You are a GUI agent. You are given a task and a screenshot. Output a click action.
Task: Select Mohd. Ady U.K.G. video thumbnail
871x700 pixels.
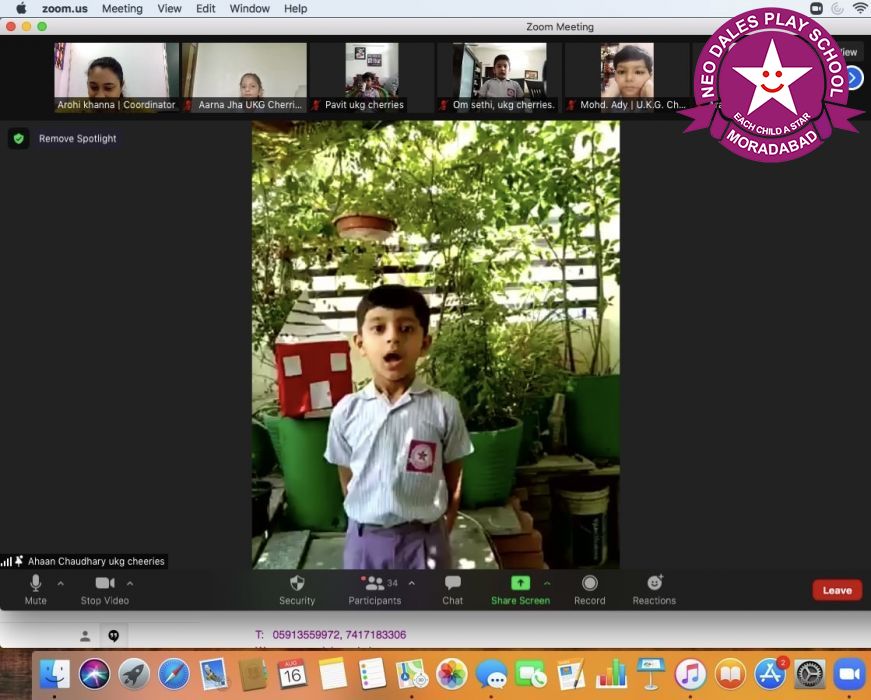pyautogui.click(x=627, y=77)
